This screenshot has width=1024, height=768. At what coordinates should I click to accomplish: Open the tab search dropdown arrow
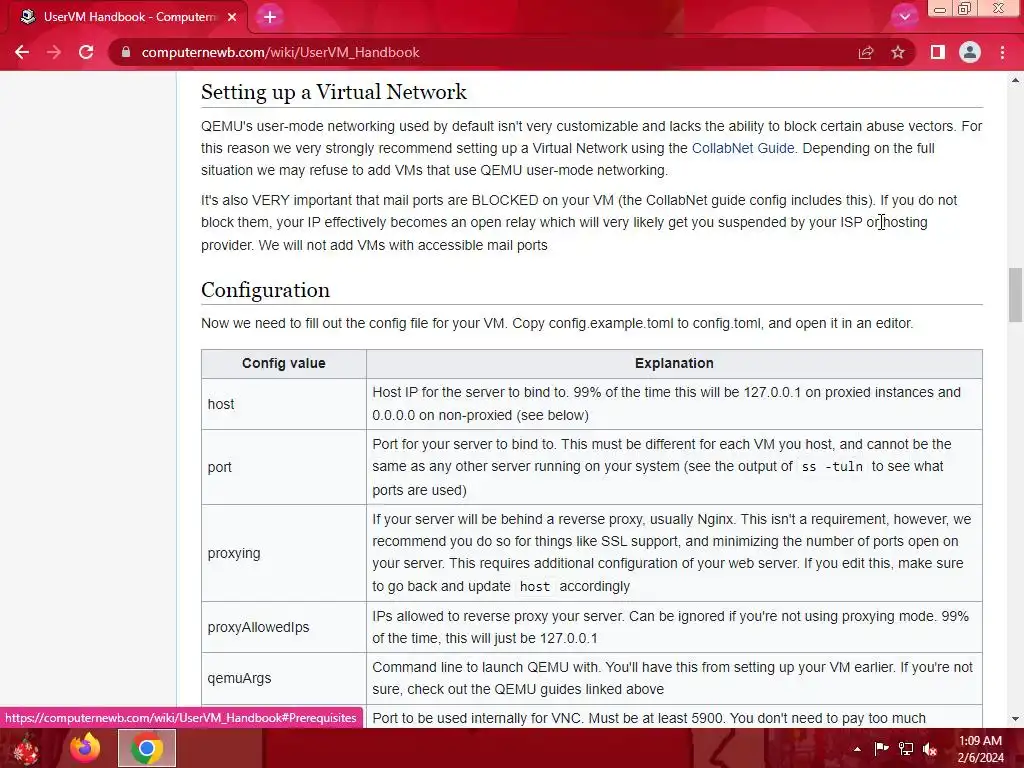click(904, 17)
